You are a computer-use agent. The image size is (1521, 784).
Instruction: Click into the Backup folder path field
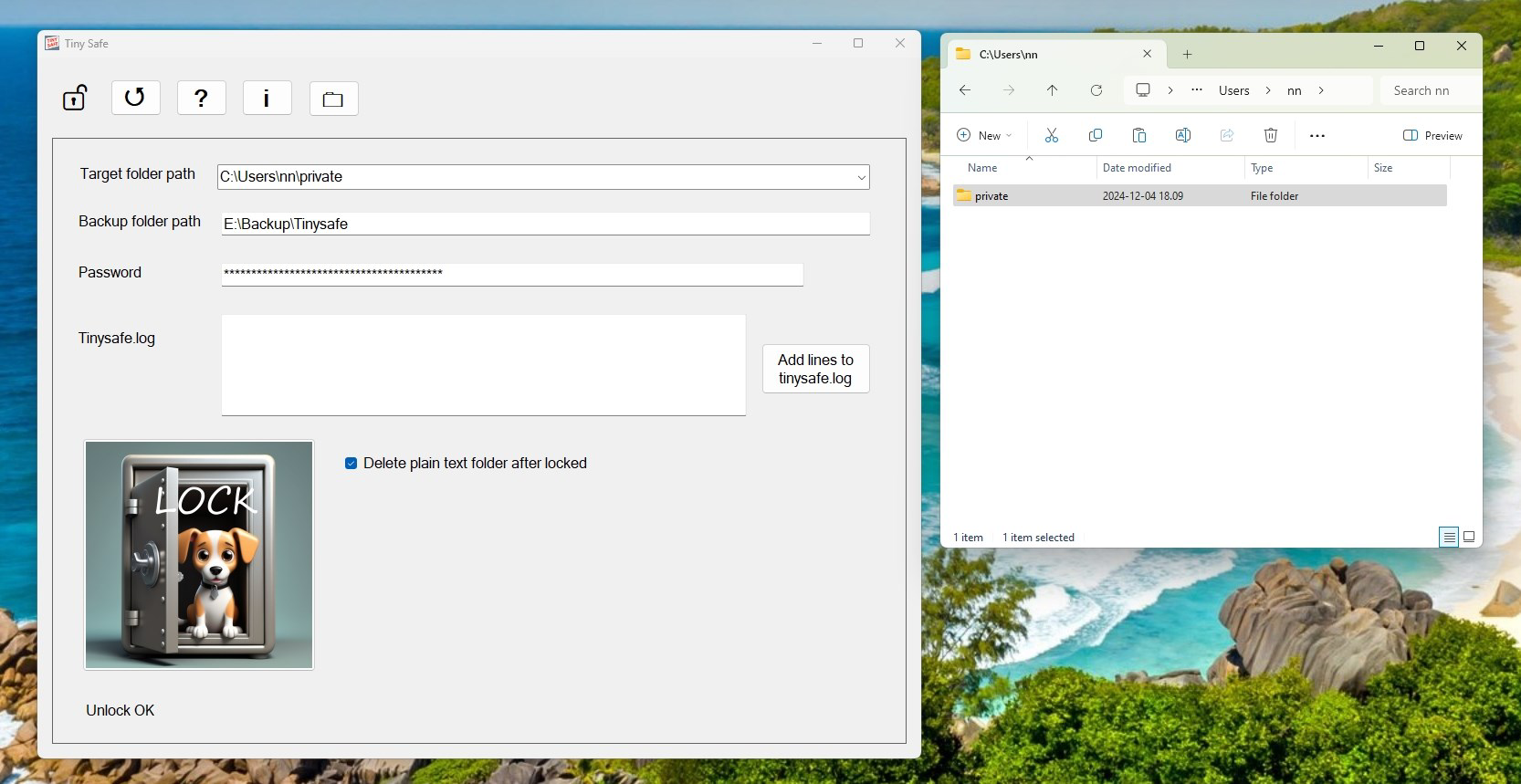coord(545,224)
